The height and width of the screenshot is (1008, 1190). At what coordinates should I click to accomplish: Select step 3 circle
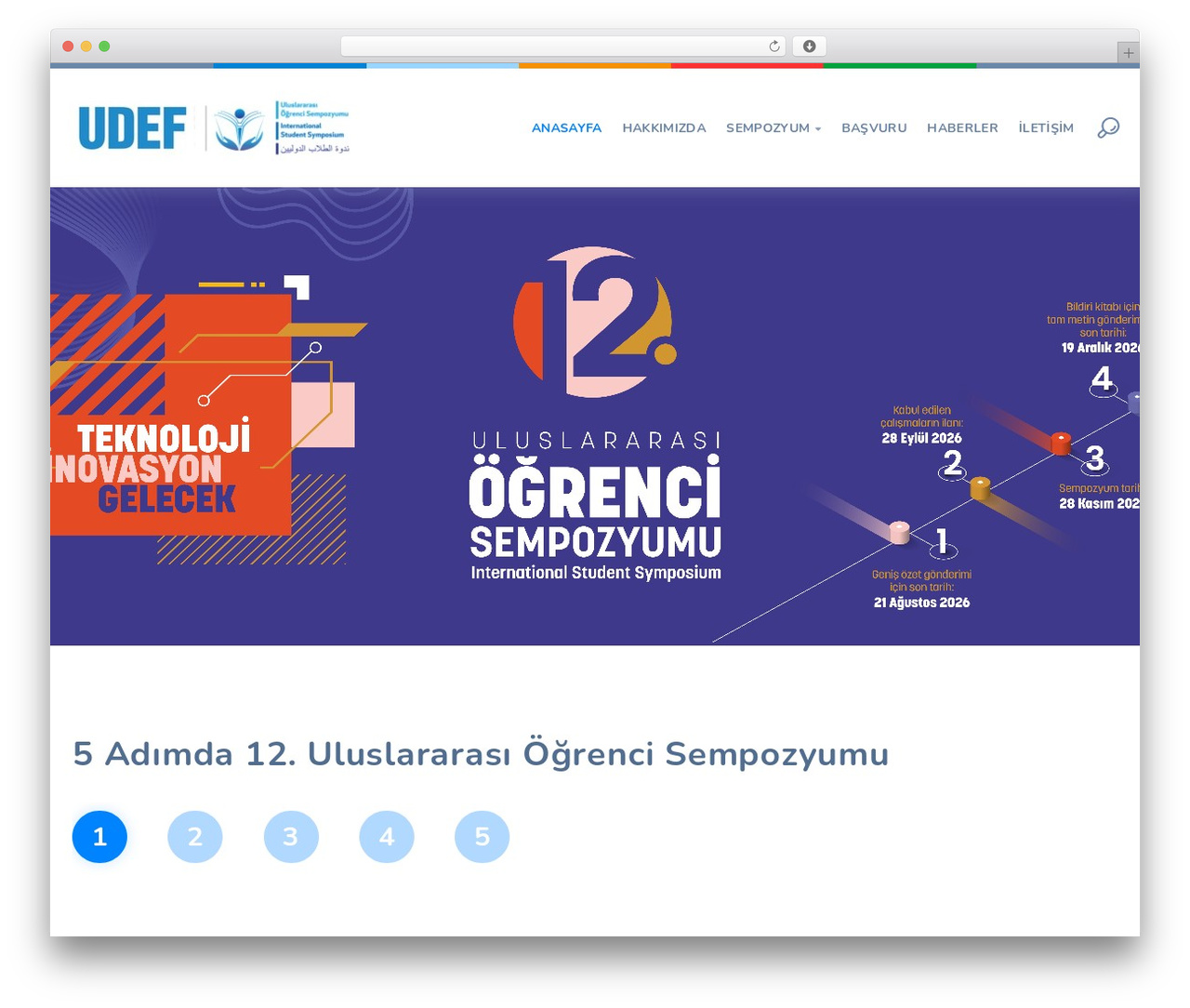[291, 837]
